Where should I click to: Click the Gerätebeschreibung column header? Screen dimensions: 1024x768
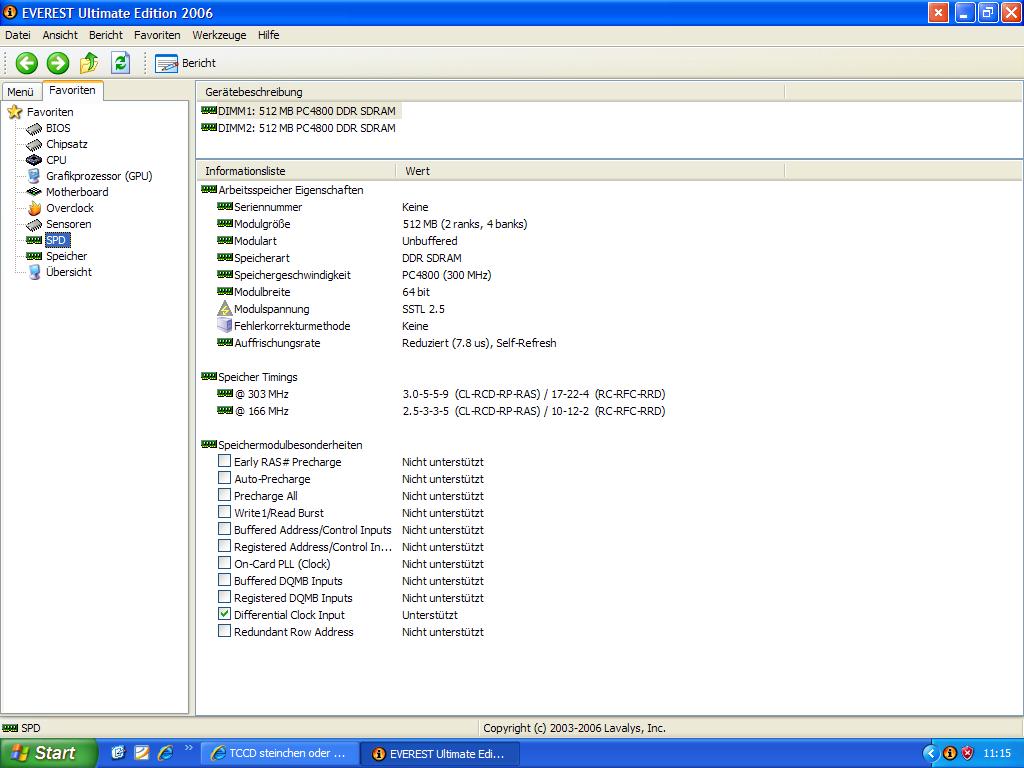click(490, 92)
